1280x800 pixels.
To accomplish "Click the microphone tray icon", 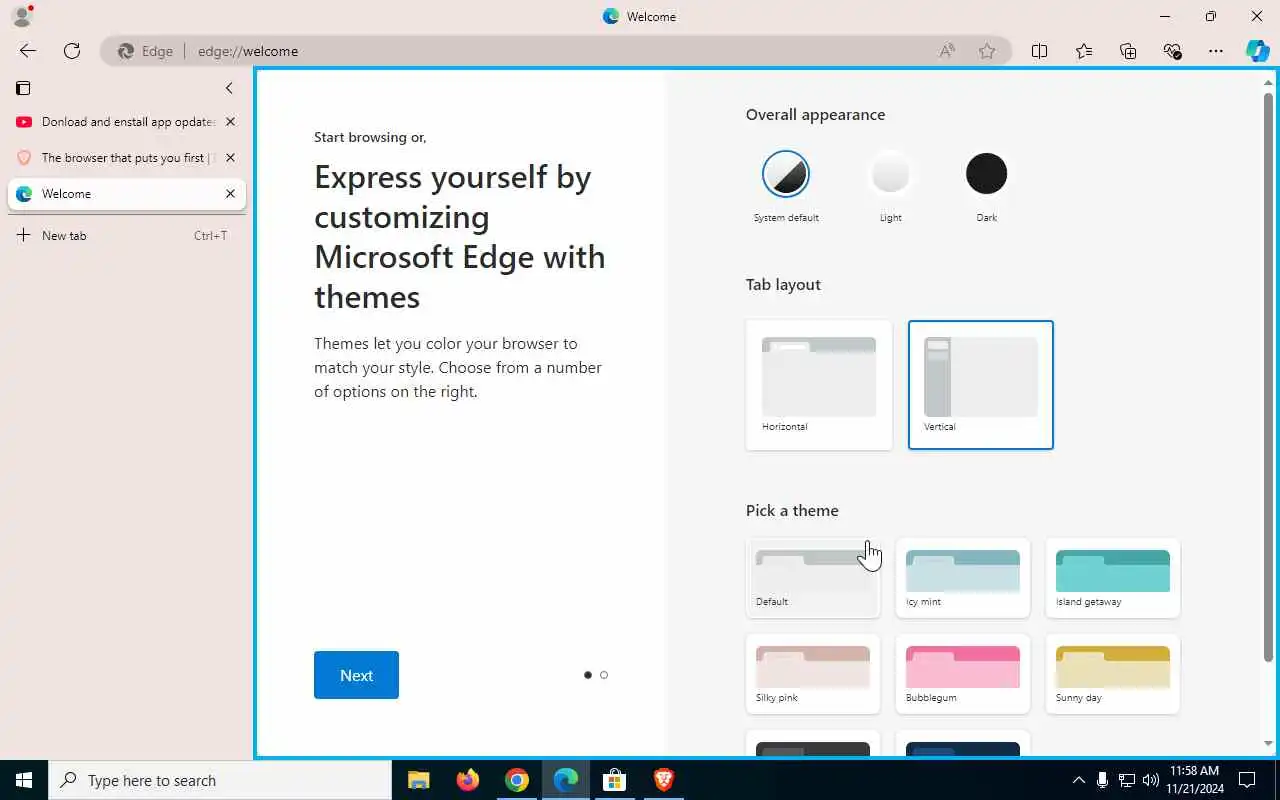I will coord(1102,780).
